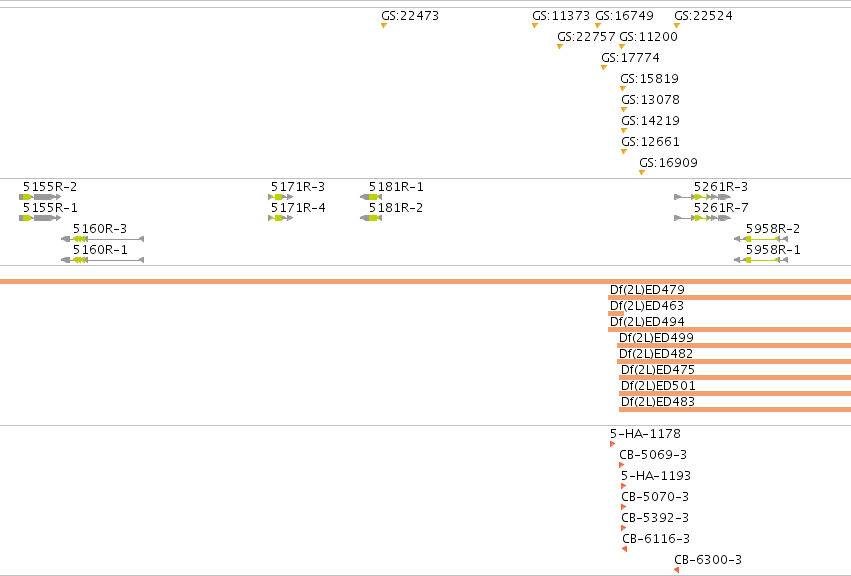The image size is (851, 576).
Task: Click the Df(2L)ED475 deficiency bar
Action: 735,377
